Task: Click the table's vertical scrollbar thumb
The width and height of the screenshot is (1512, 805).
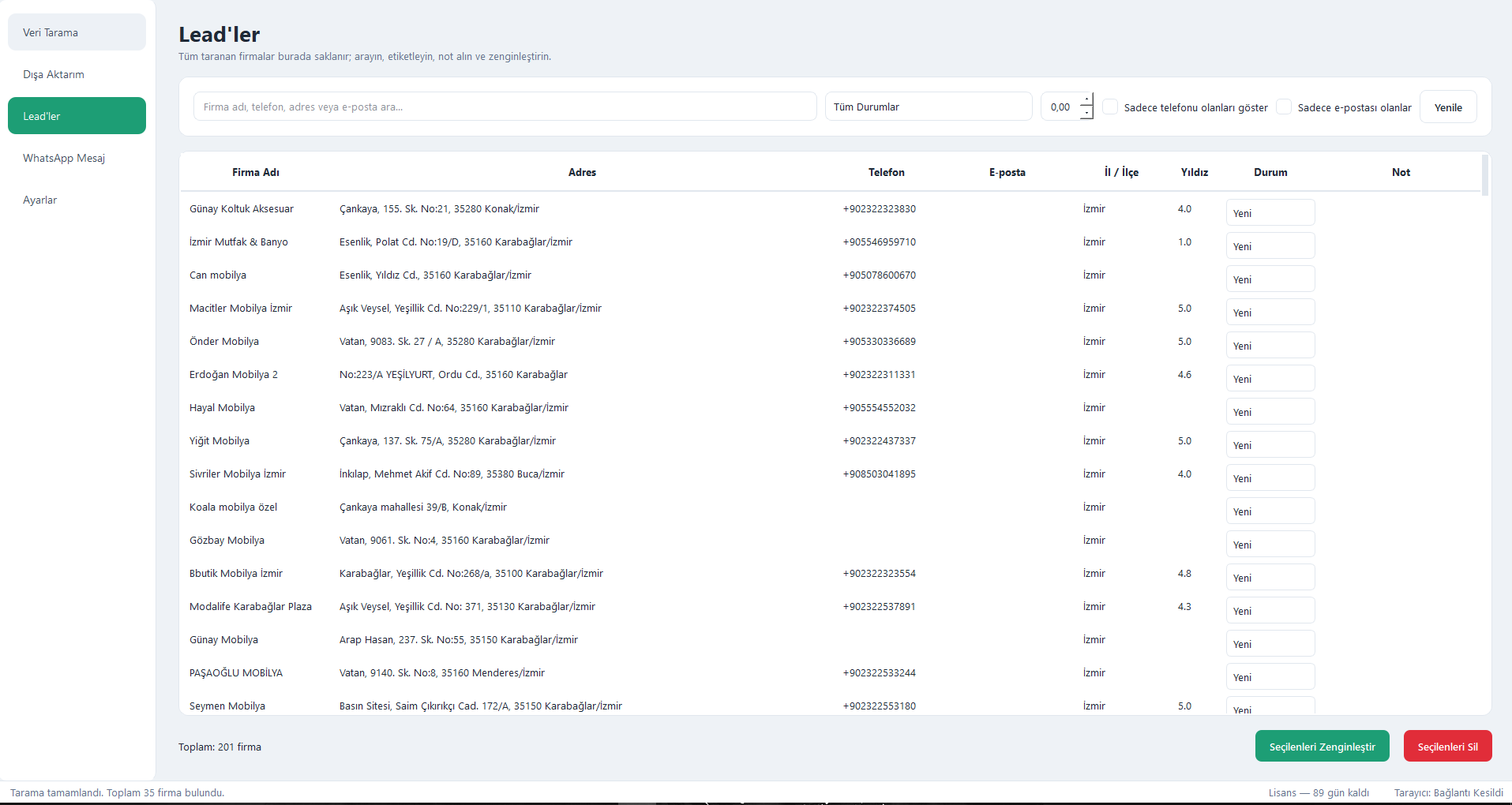Action: [x=1485, y=175]
